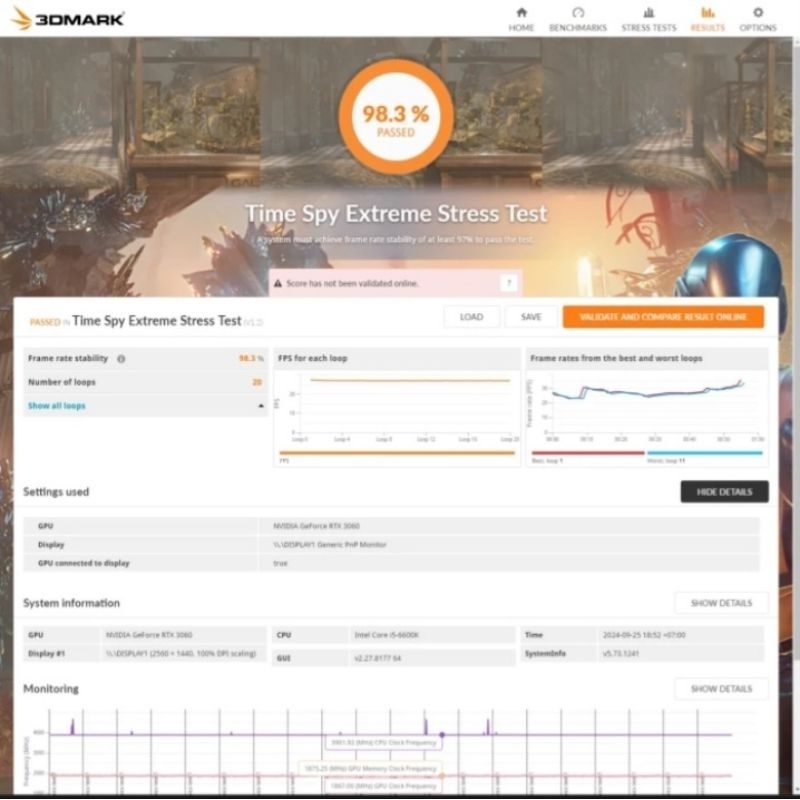The height and width of the screenshot is (800, 800).
Task: Click the GPU Memory Clock Frequency tooltip
Action: 370,768
